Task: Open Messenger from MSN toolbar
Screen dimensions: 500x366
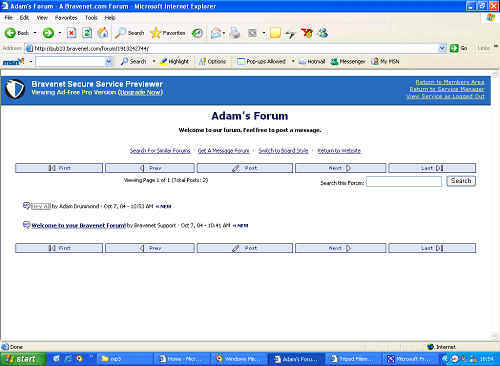Action: click(348, 61)
